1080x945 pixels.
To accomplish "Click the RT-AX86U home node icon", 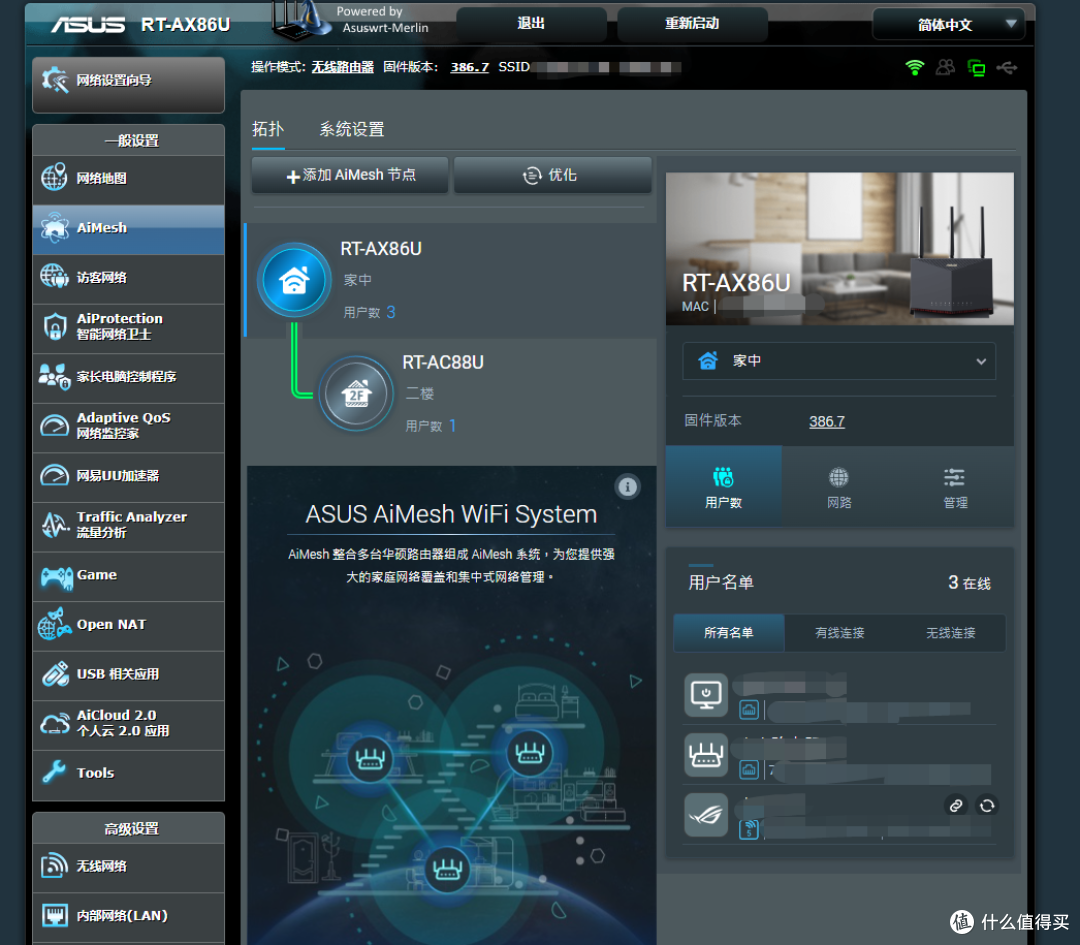I will (294, 282).
